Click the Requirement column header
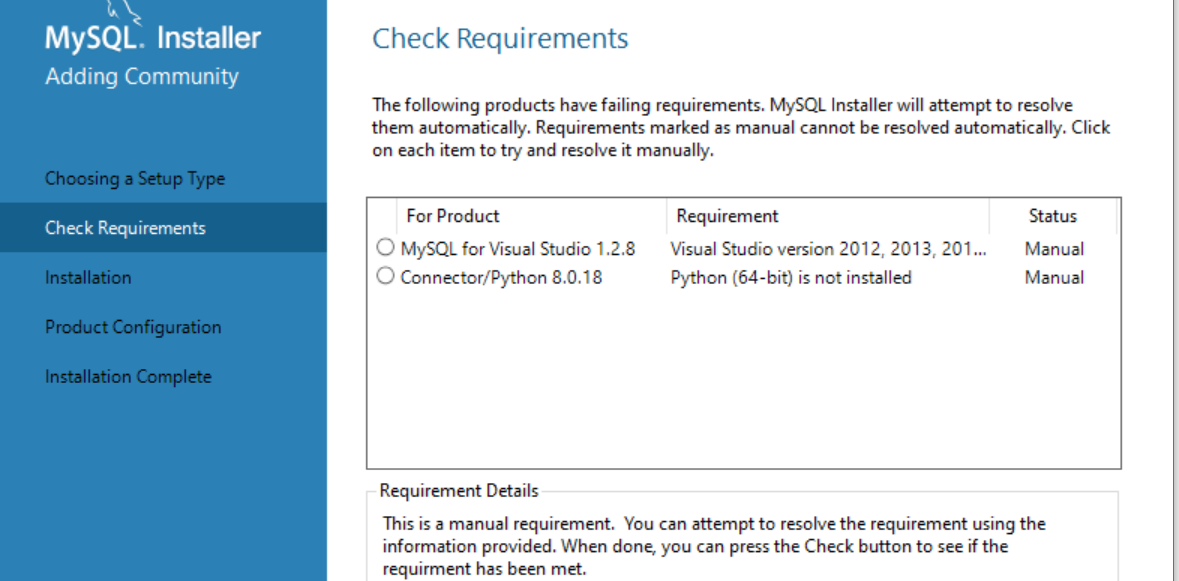Screen dimensions: 1179x581 [x=727, y=216]
